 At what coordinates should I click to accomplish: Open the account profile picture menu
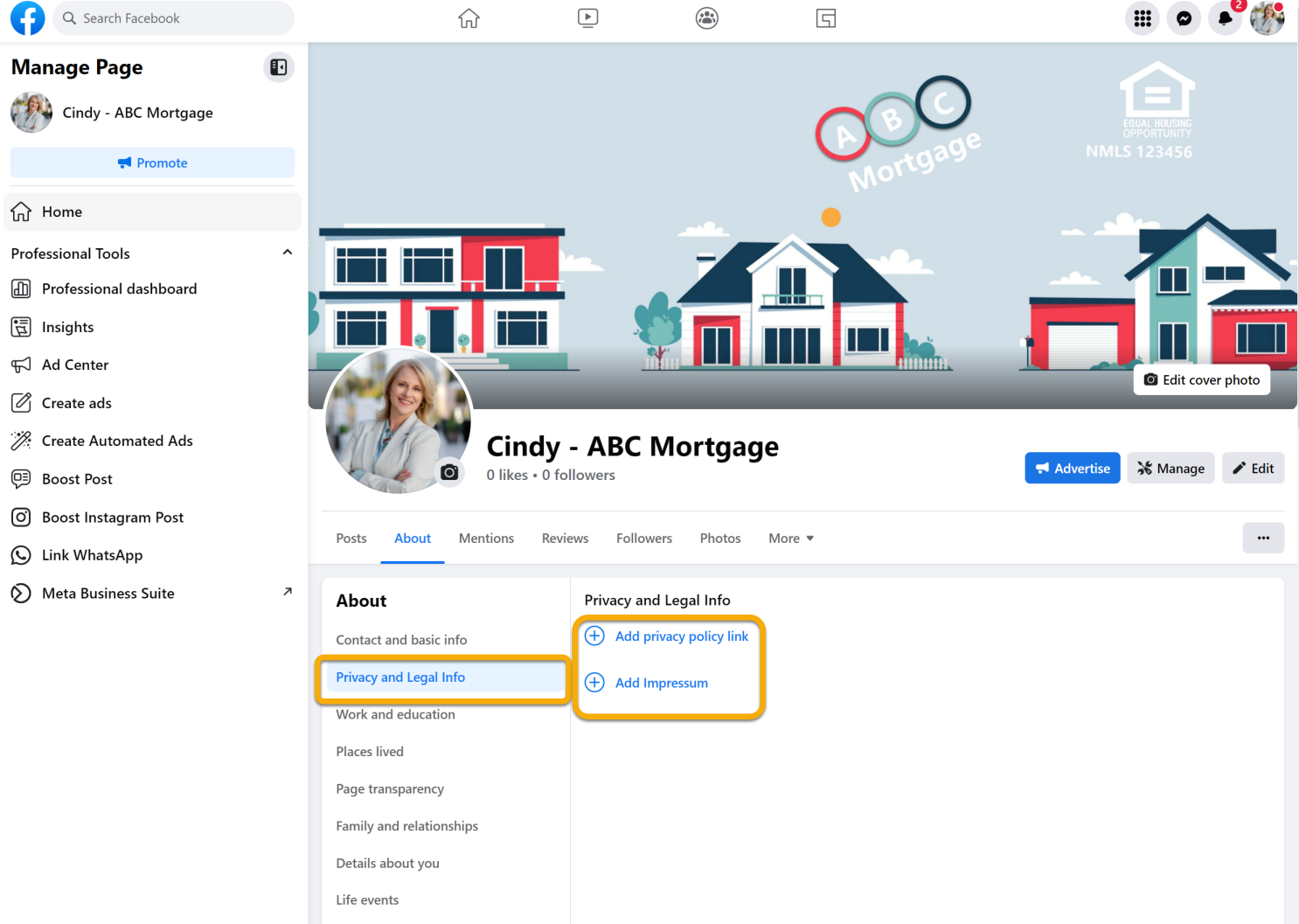pos(1268,18)
